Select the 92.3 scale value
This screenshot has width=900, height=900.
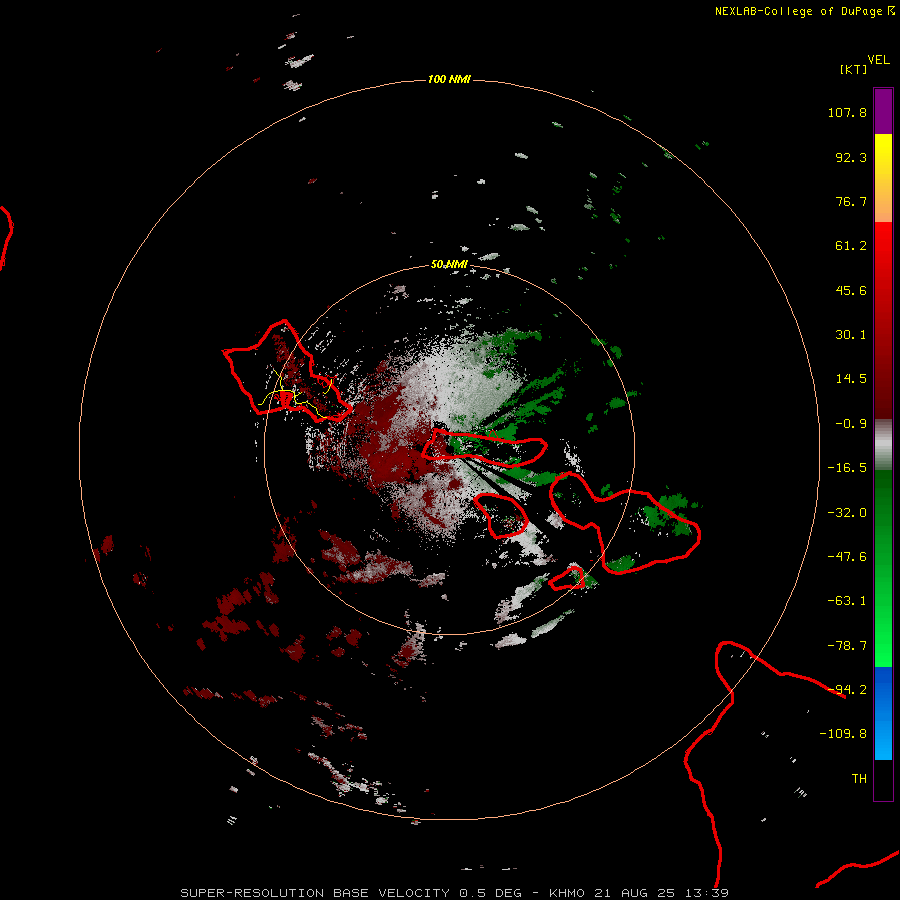coord(851,157)
